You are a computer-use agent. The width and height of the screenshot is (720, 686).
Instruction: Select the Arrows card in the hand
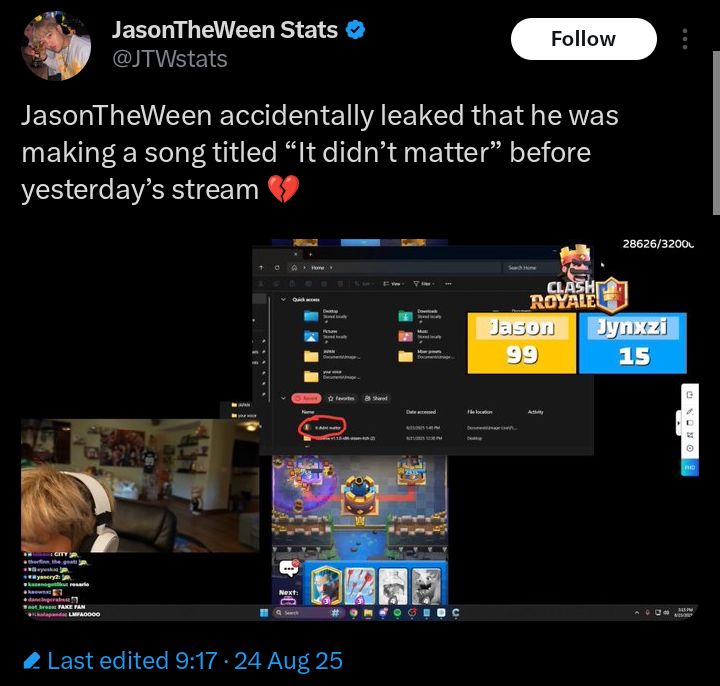[x=360, y=586]
